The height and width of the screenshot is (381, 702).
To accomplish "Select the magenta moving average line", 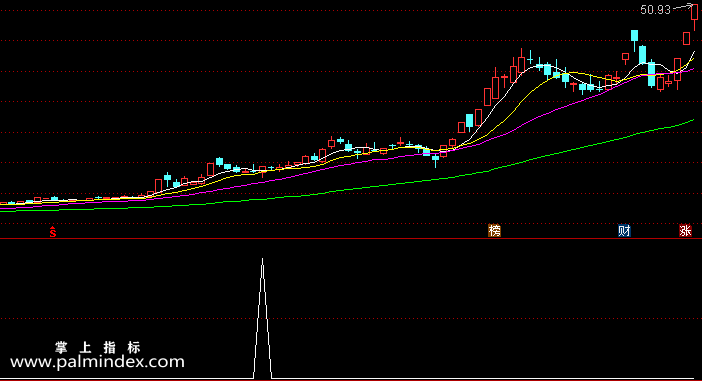I will pyautogui.click(x=537, y=116).
